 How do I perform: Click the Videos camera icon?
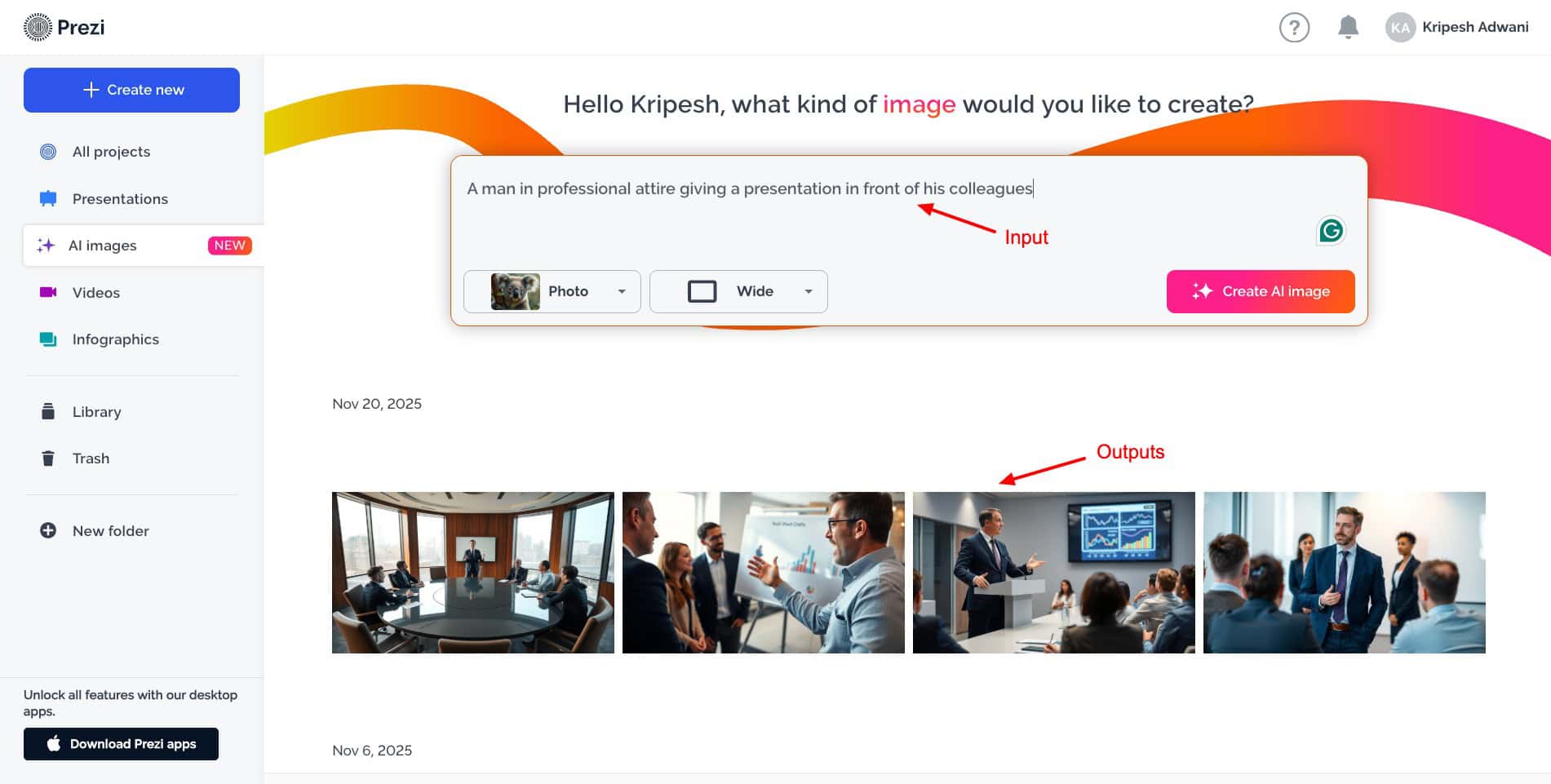point(48,292)
